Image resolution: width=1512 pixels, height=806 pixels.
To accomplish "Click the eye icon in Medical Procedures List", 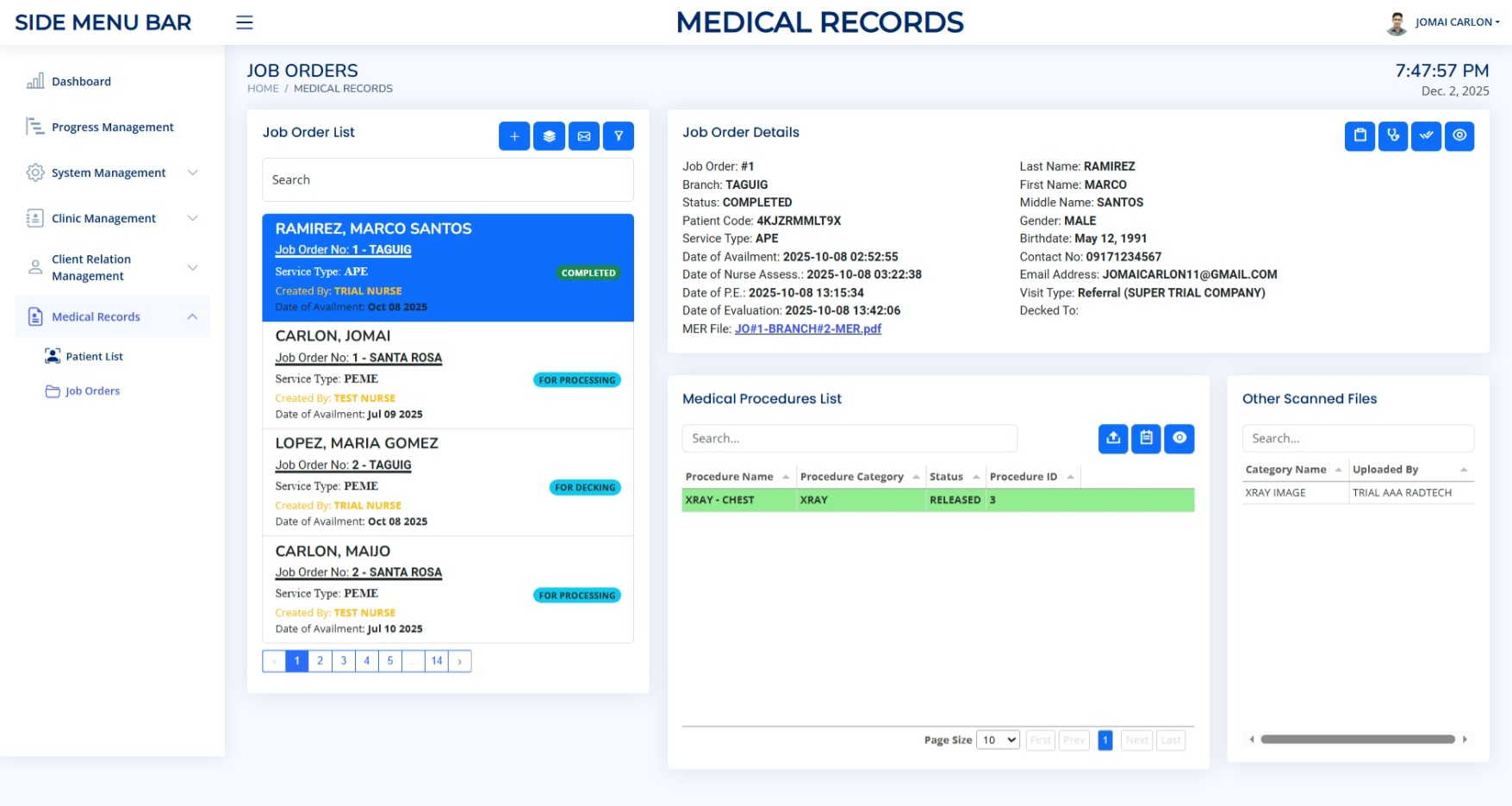I will coord(1179,438).
